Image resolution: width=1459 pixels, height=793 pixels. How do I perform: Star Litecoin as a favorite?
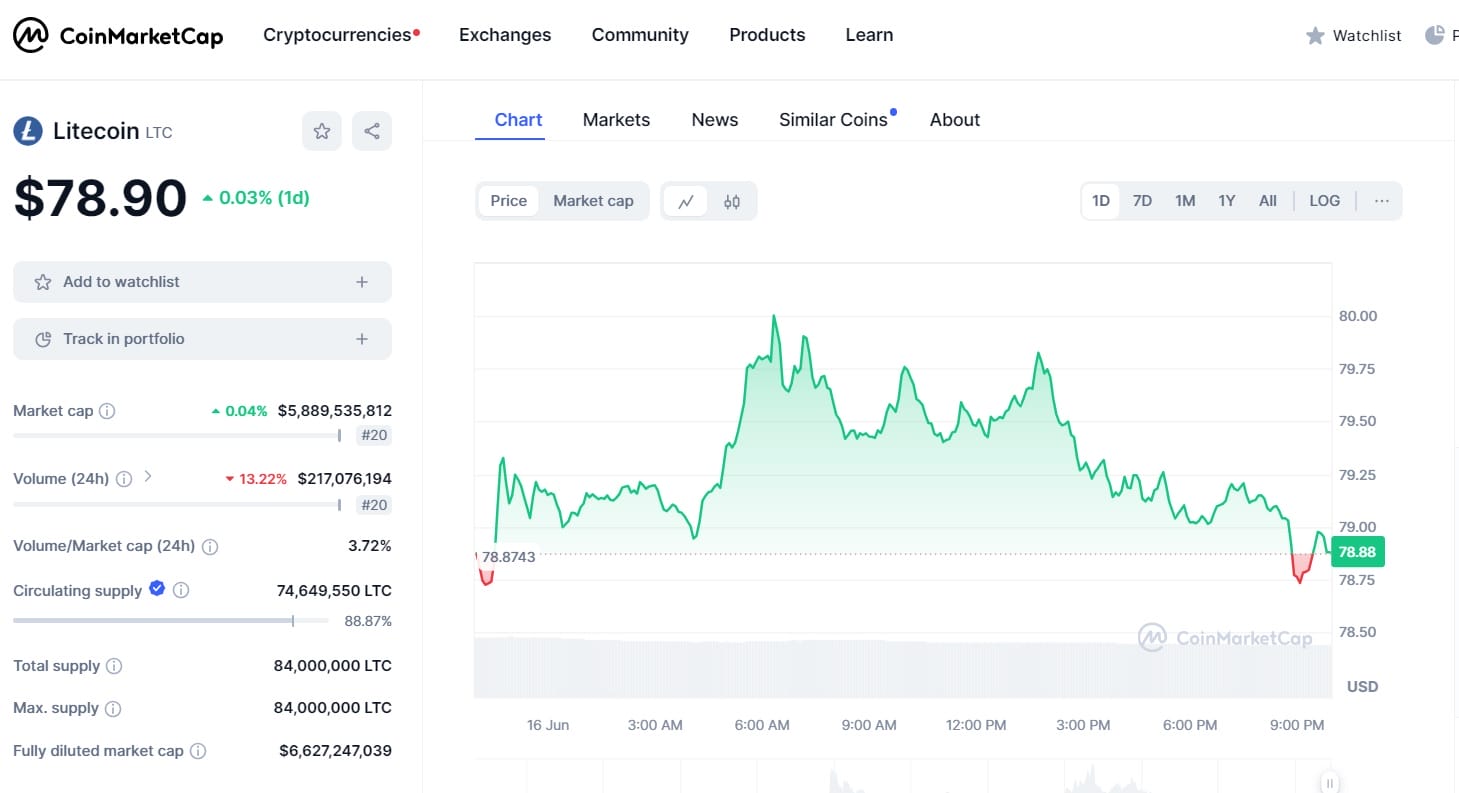[x=322, y=131]
